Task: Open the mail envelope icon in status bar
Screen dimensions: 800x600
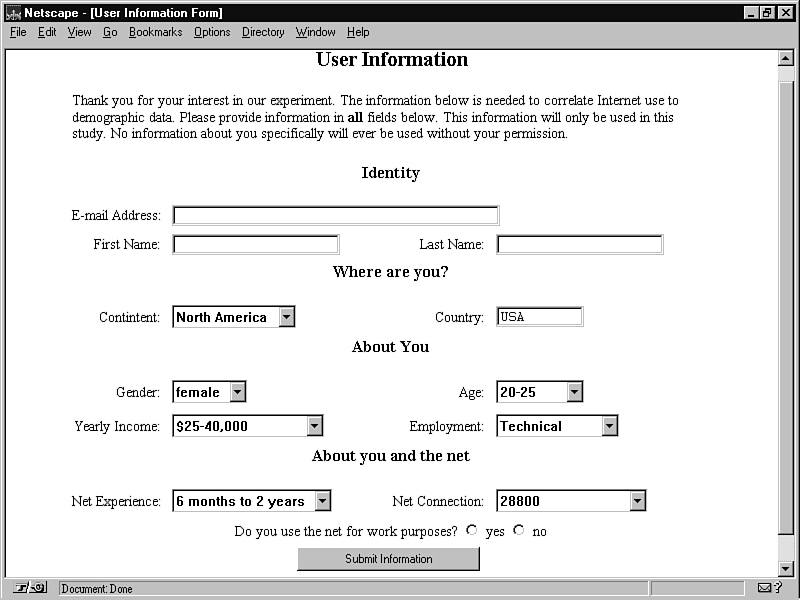Action: tap(765, 588)
